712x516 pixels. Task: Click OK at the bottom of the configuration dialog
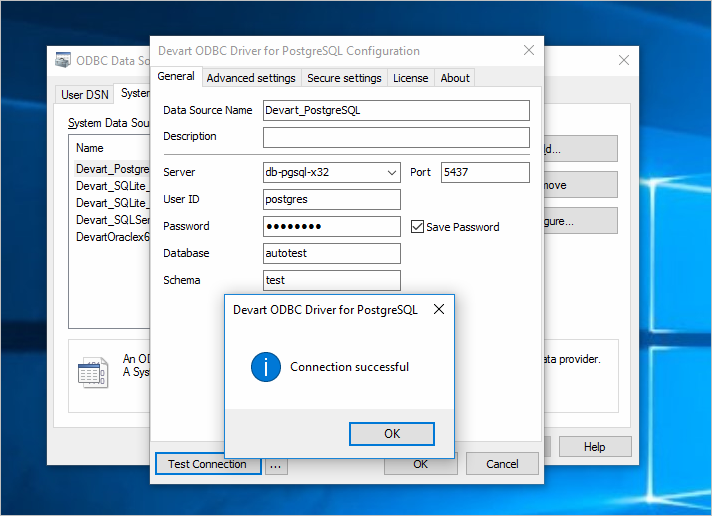420,465
